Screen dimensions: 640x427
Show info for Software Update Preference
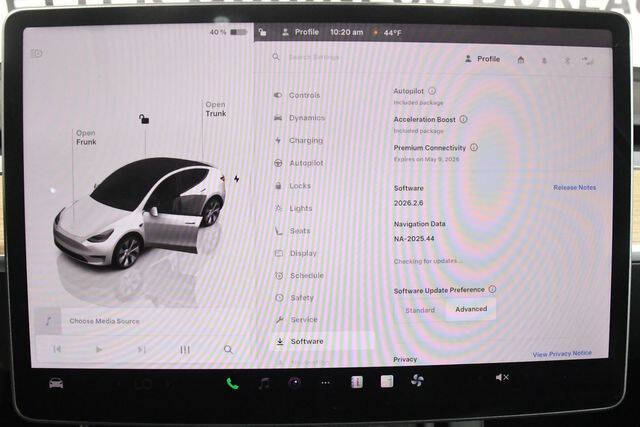(493, 289)
